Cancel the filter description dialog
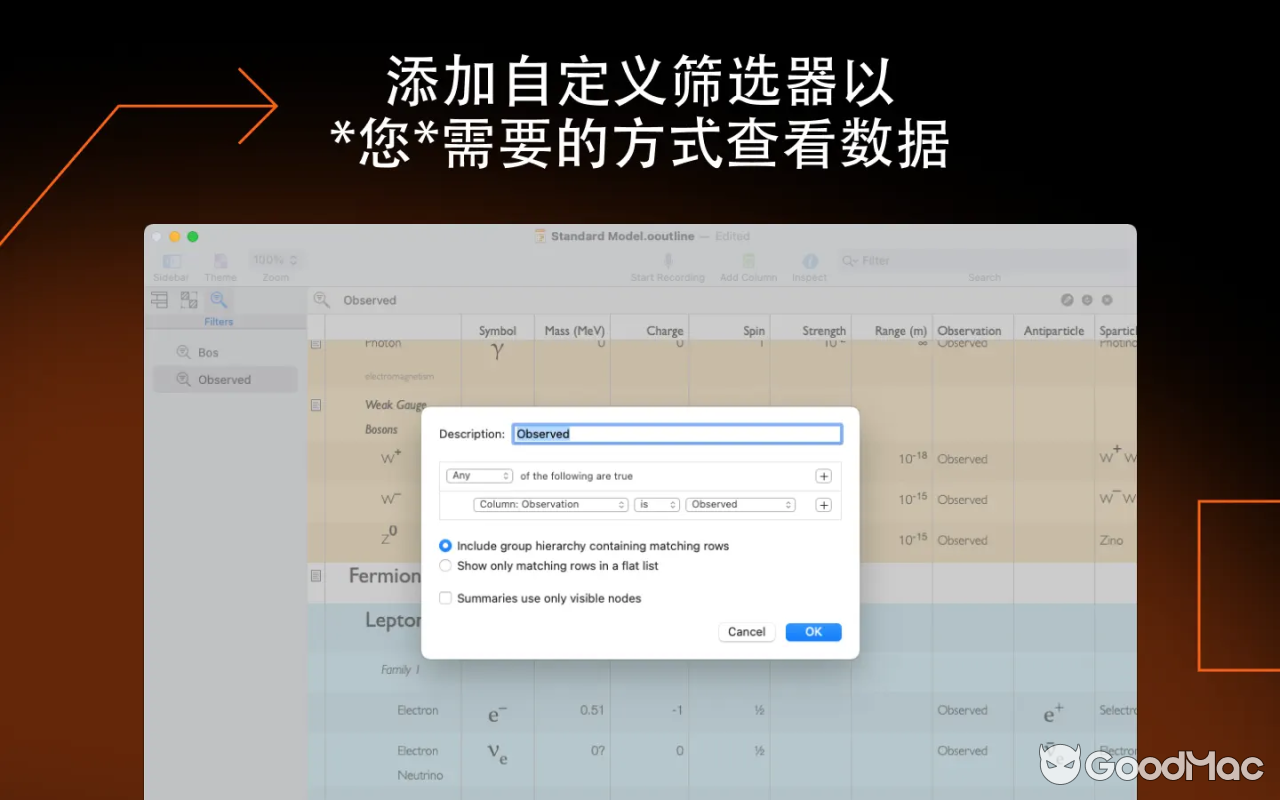Image resolution: width=1280 pixels, height=800 pixels. 746,631
